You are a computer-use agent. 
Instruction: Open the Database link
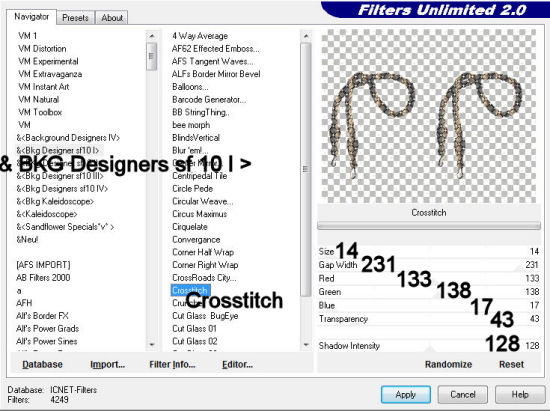(x=42, y=364)
